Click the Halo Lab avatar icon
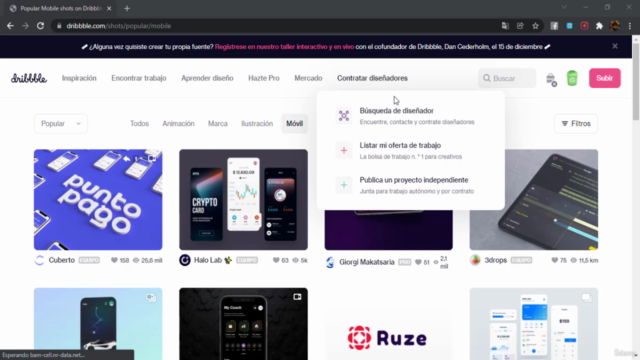640x360 pixels. pos(185,260)
